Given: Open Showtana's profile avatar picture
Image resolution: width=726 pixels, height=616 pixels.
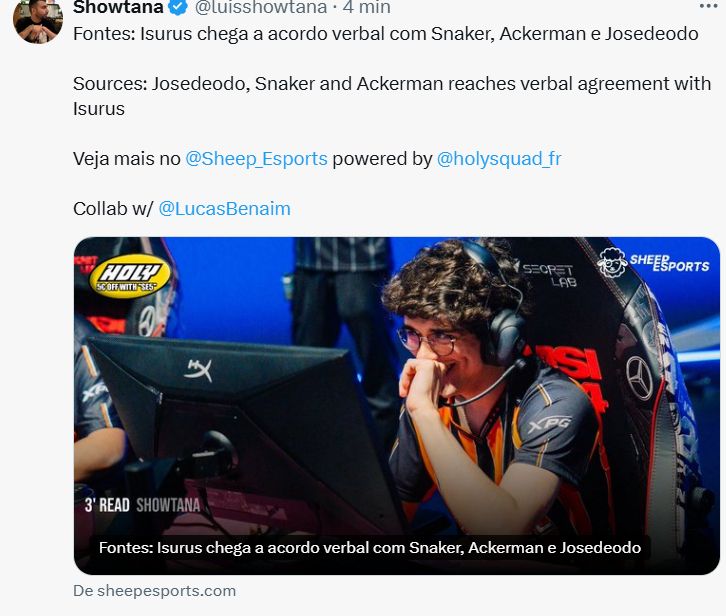Looking at the screenshot, I should 38,19.
